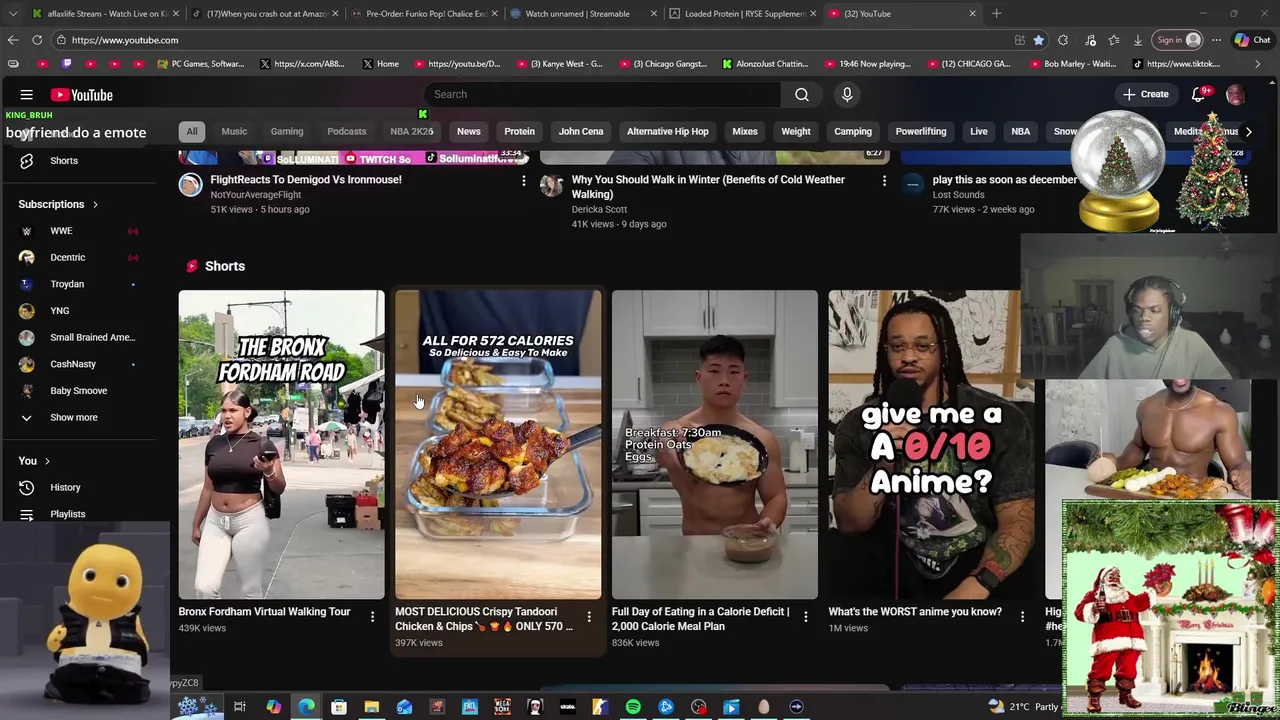Click the browser back arrow
This screenshot has height=720, width=1280.
tap(12, 40)
